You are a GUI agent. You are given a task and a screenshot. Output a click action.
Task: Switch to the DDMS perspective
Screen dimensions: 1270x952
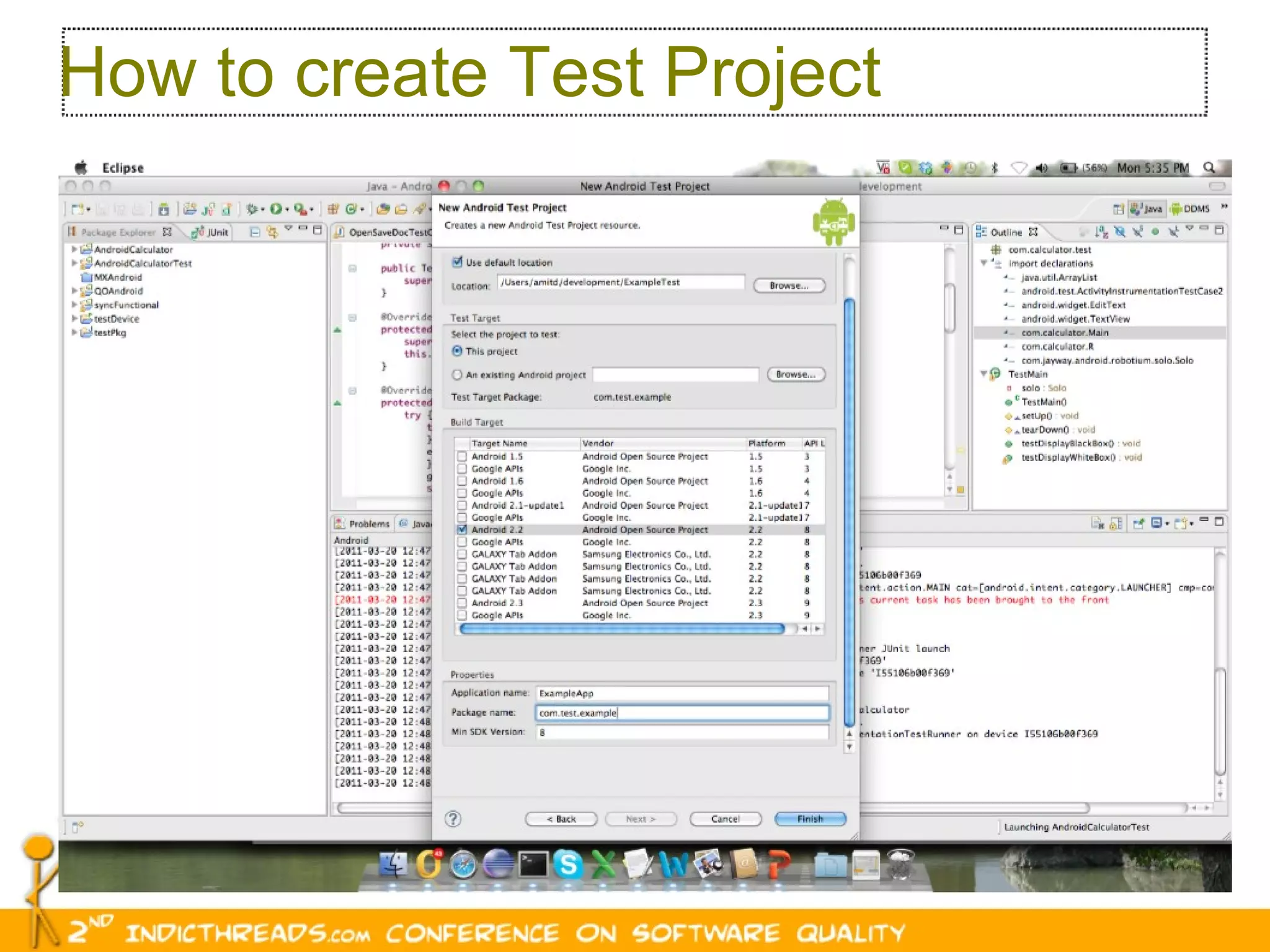click(1191, 209)
